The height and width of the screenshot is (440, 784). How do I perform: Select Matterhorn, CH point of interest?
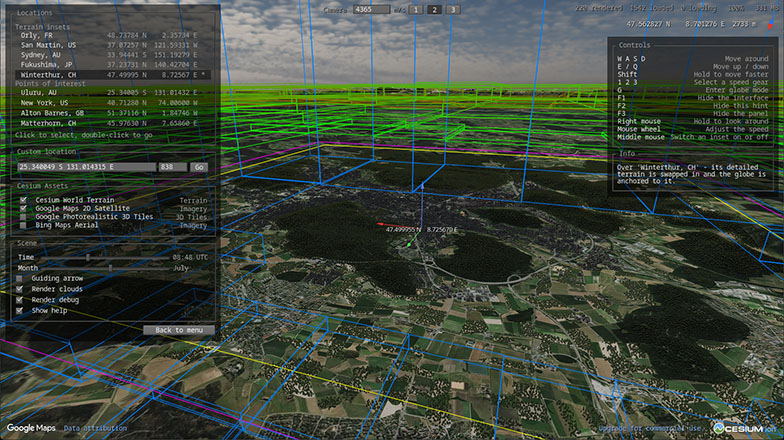click(x=112, y=123)
